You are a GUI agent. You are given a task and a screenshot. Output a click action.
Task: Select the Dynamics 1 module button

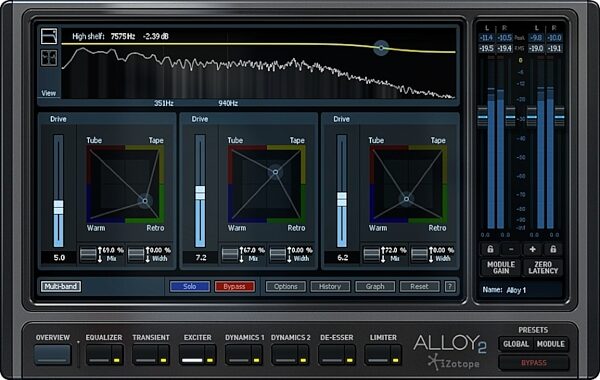[x=239, y=355]
